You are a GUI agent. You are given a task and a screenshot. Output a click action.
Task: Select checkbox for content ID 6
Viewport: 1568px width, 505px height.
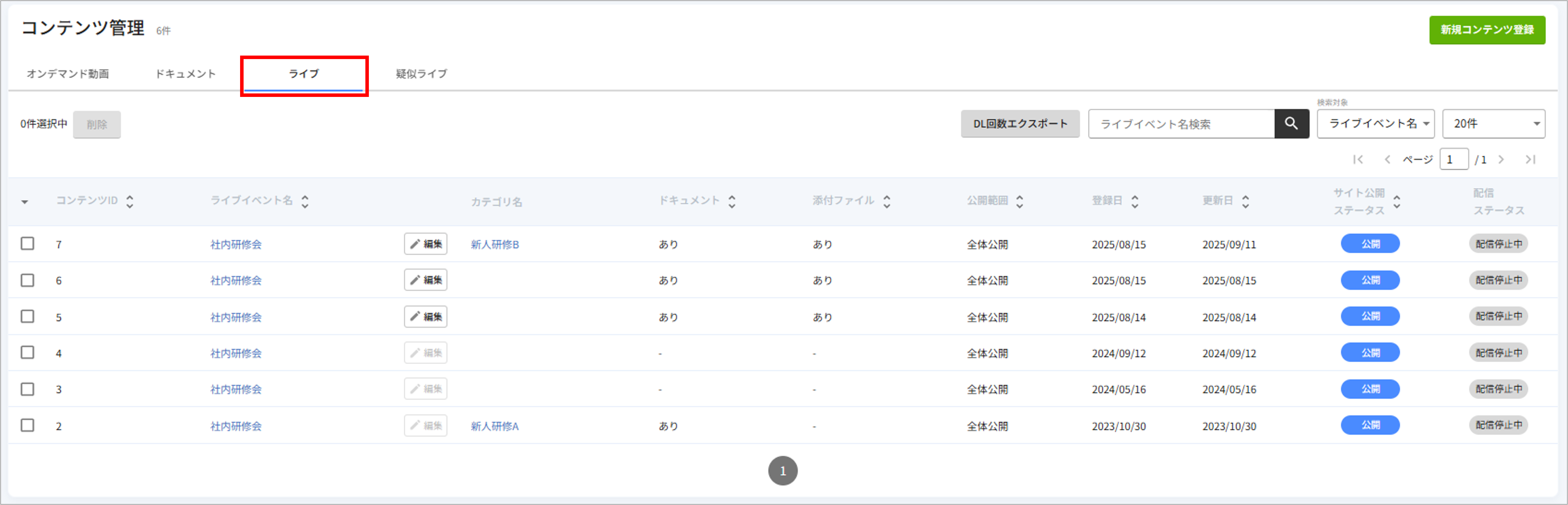27,280
